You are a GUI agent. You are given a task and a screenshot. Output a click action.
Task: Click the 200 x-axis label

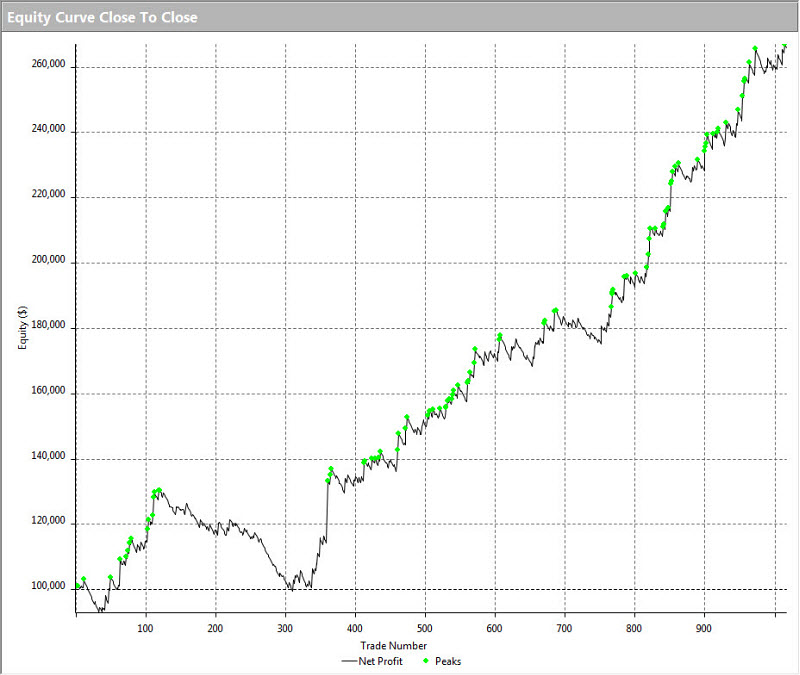pyautogui.click(x=215, y=629)
